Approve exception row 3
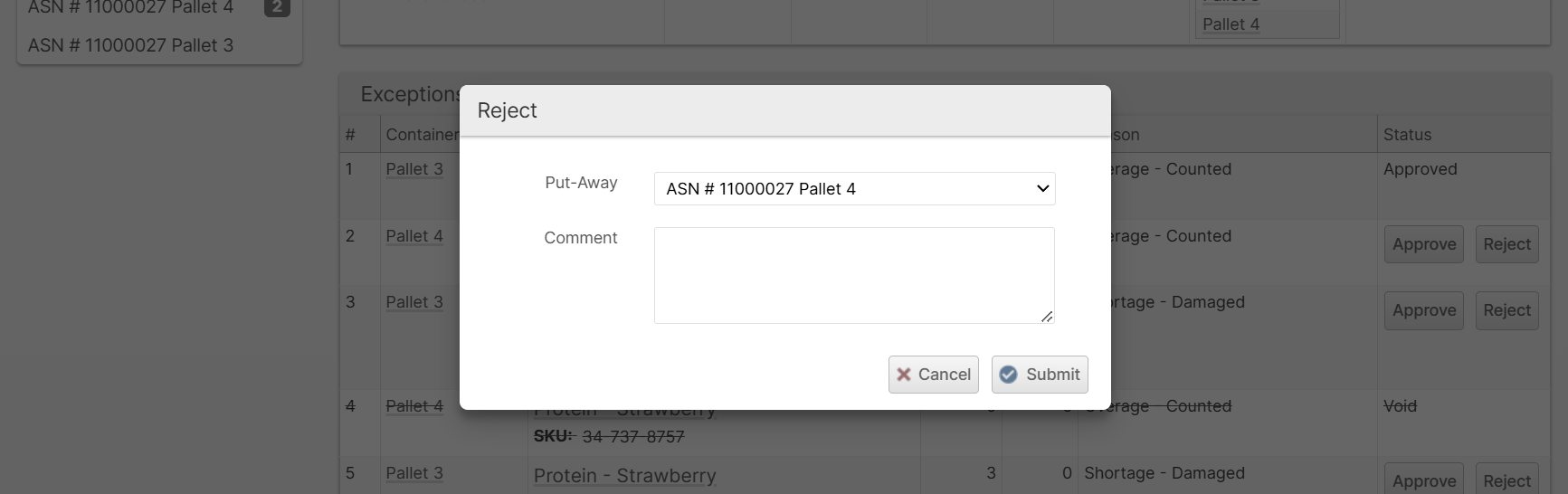The image size is (1568, 494). tap(1423, 310)
